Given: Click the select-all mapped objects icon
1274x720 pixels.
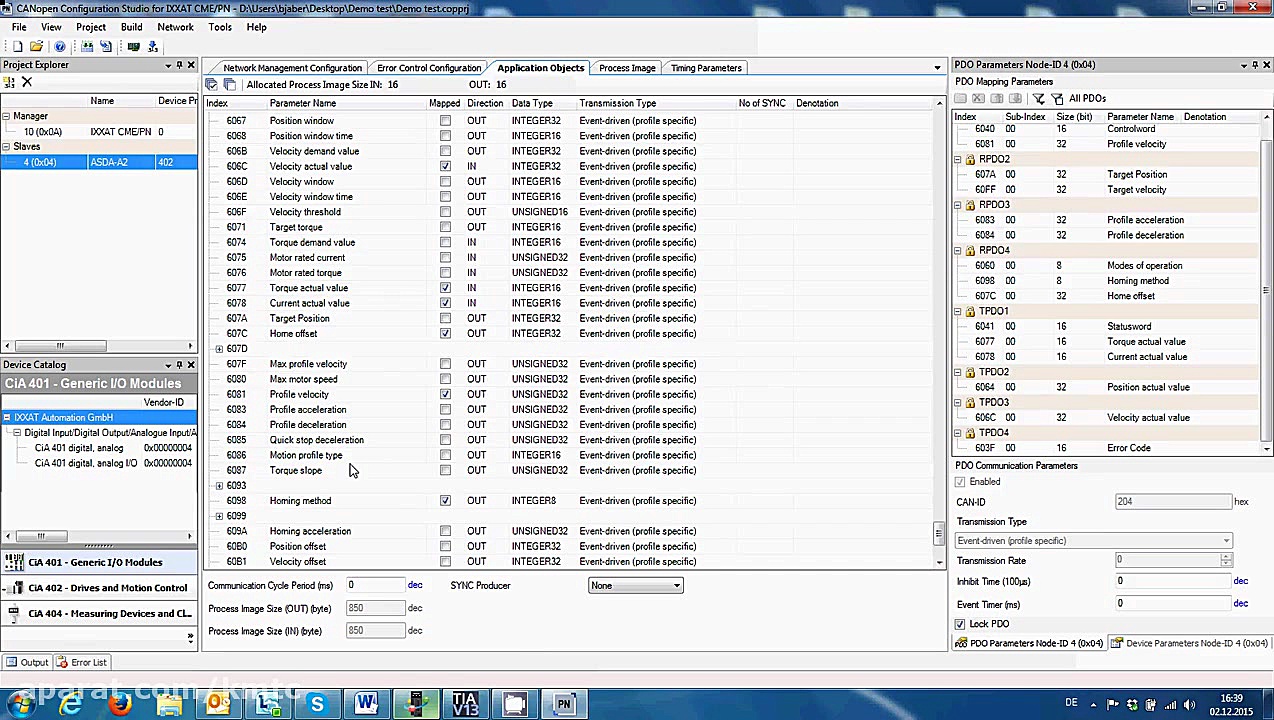Looking at the screenshot, I should click(x=211, y=84).
